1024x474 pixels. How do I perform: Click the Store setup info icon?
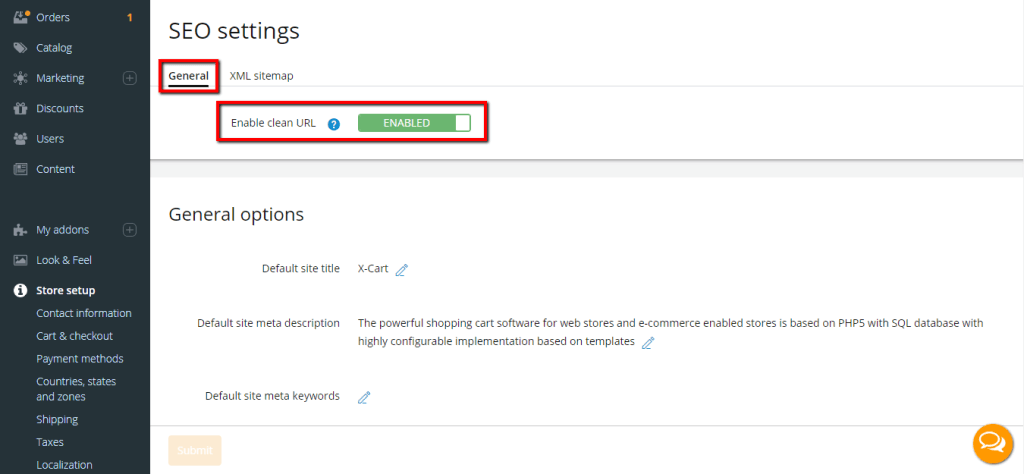(x=21, y=291)
